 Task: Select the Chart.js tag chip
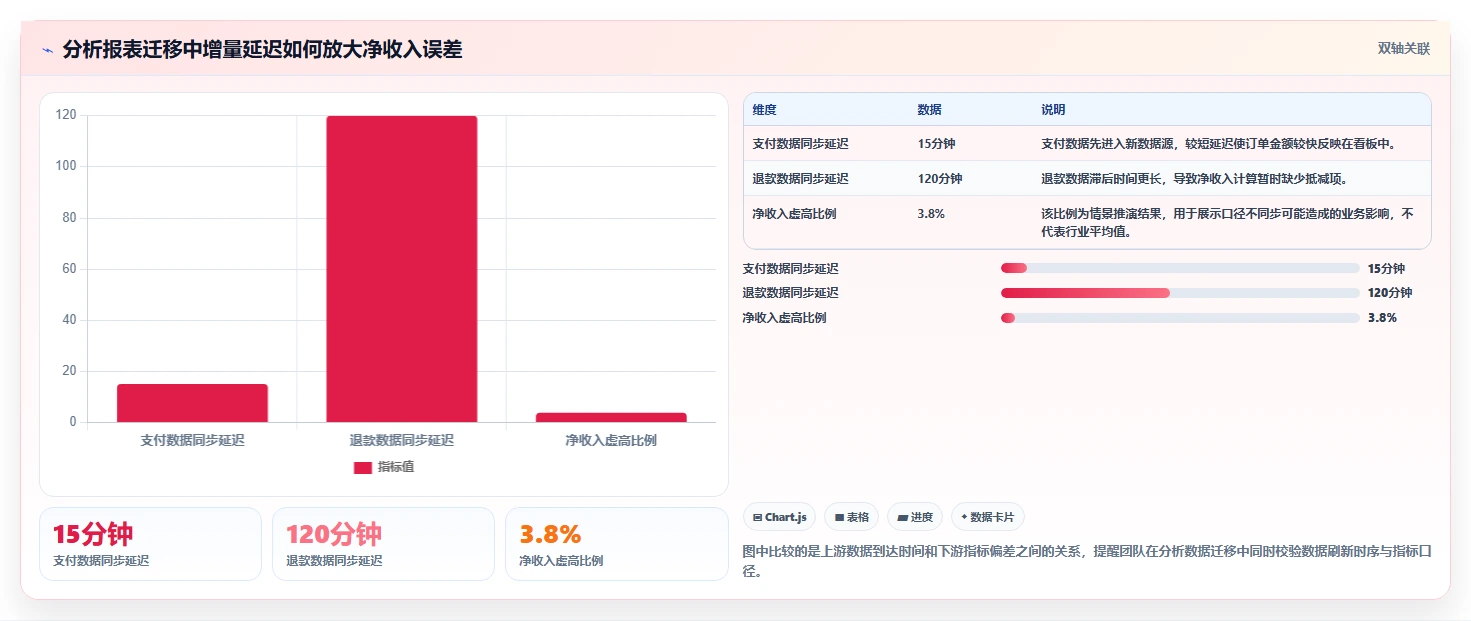coord(779,517)
